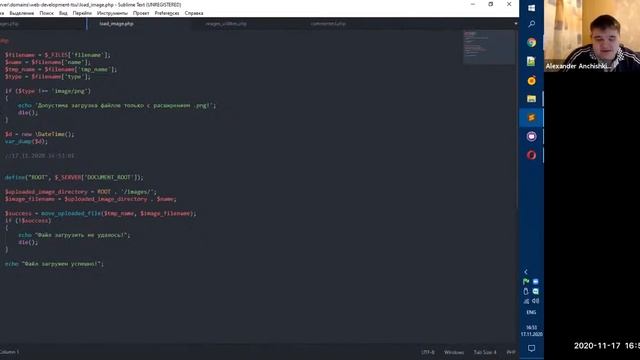
Task: Open the Windows notification center
Action: coord(531,349)
